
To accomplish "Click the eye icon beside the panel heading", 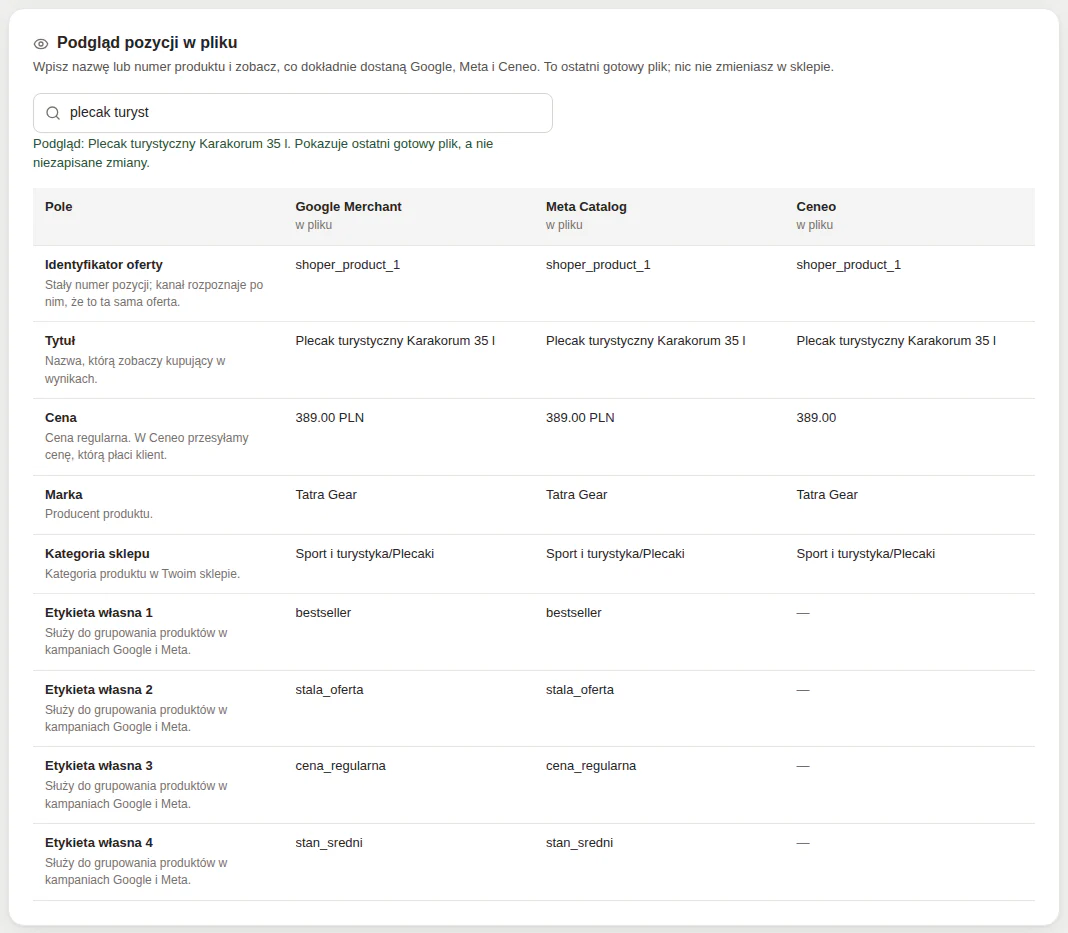I will (x=41, y=44).
